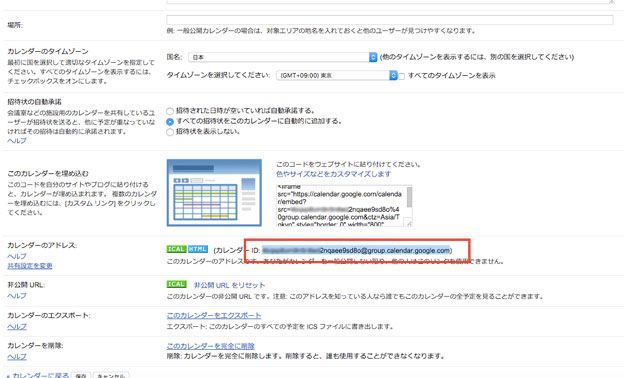Select 招待状を表示しない radio option

[170, 132]
